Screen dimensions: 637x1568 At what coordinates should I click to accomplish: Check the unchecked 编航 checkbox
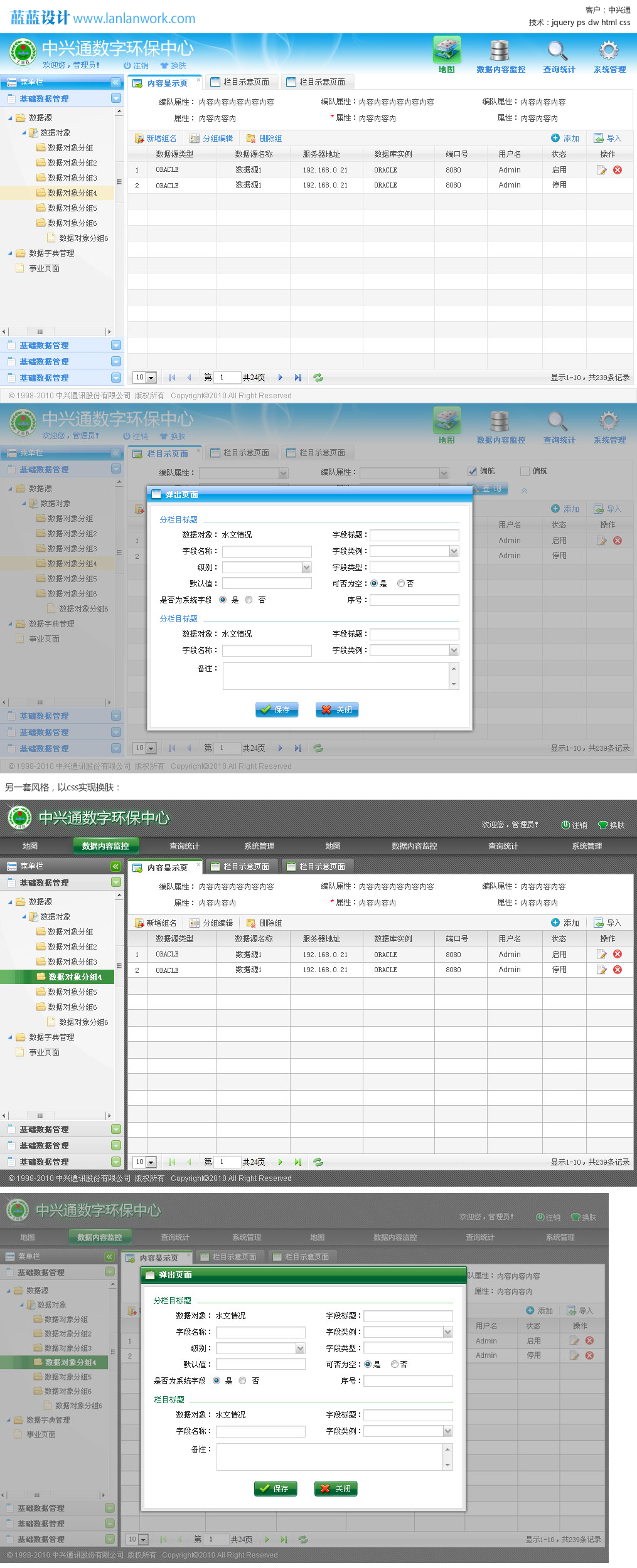(x=525, y=471)
